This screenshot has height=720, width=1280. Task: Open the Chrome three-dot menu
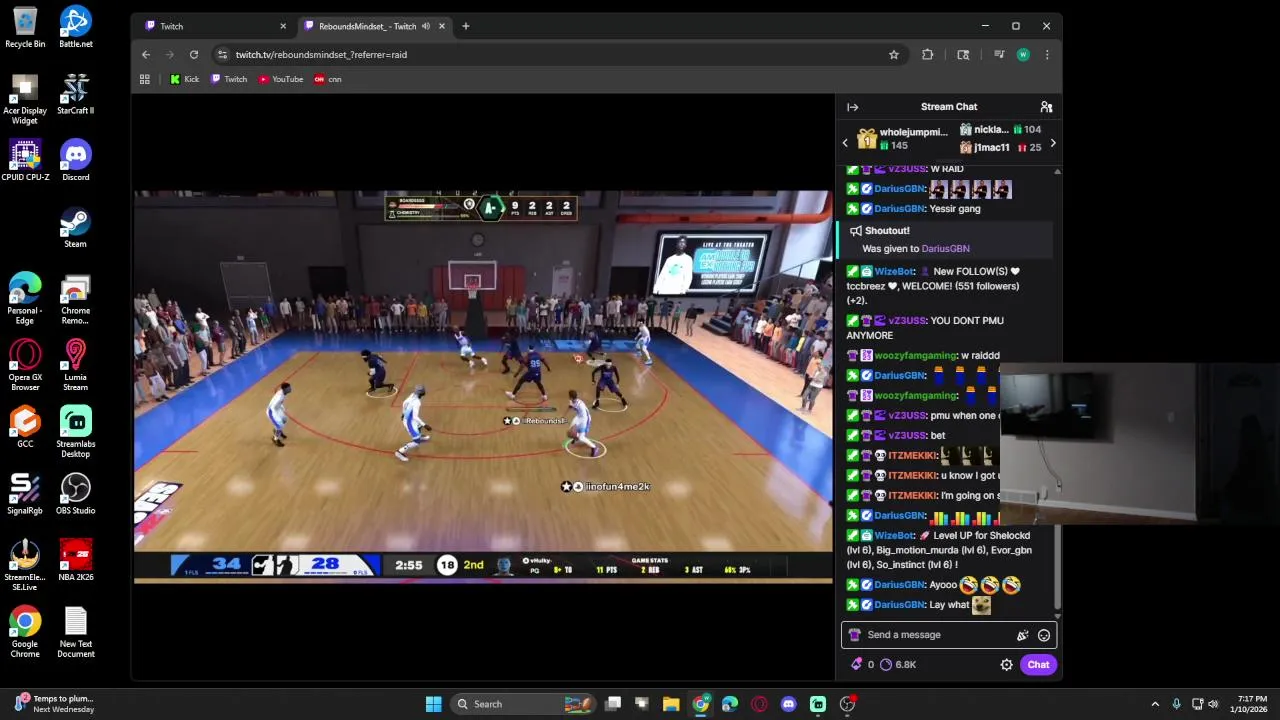click(1047, 55)
